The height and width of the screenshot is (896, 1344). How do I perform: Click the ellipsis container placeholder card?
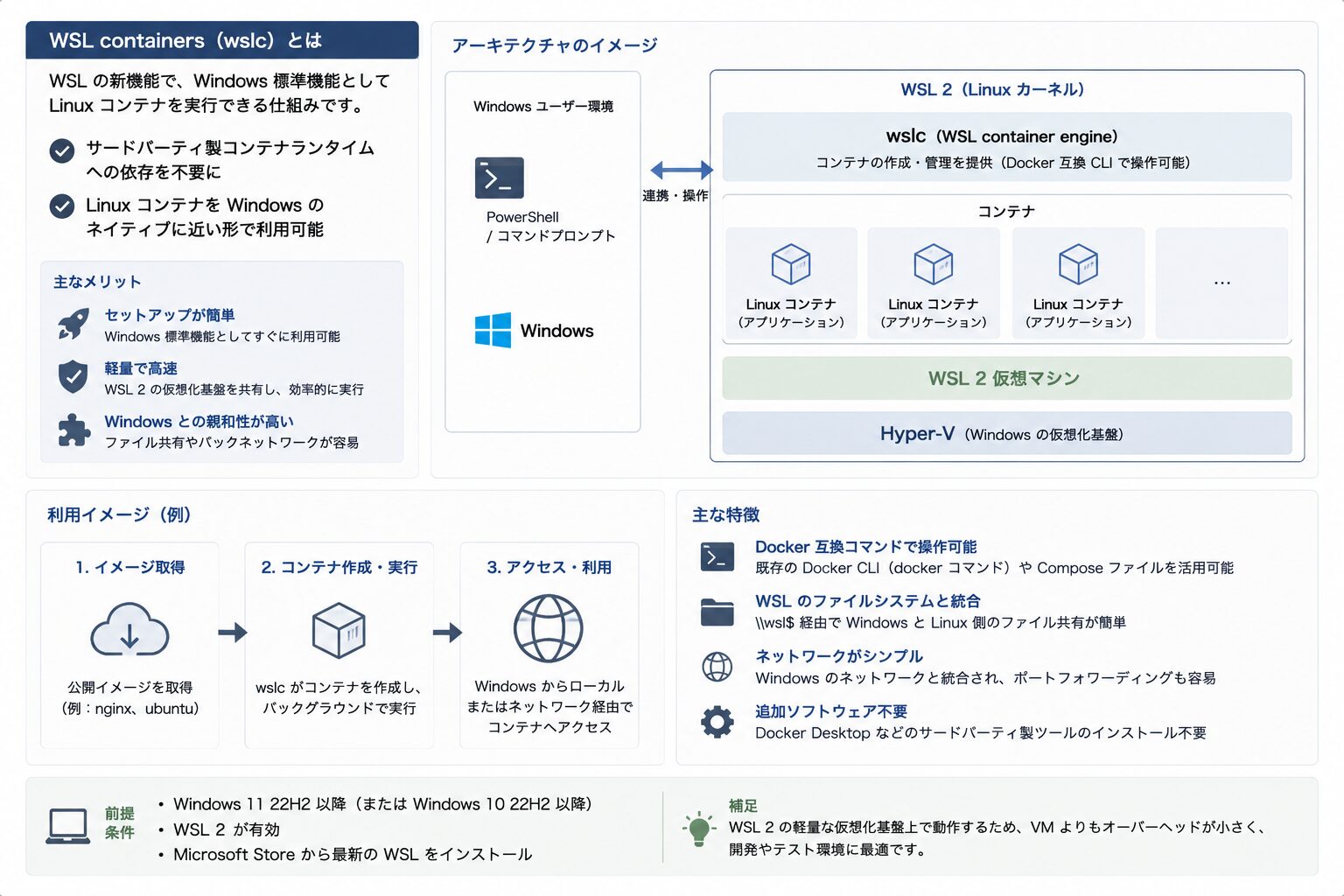[x=1221, y=283]
